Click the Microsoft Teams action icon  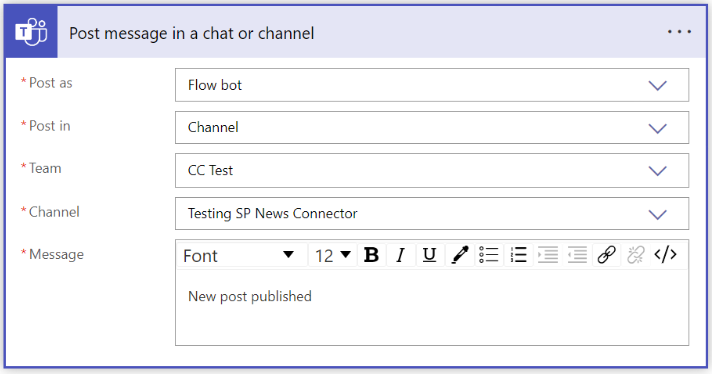31,32
